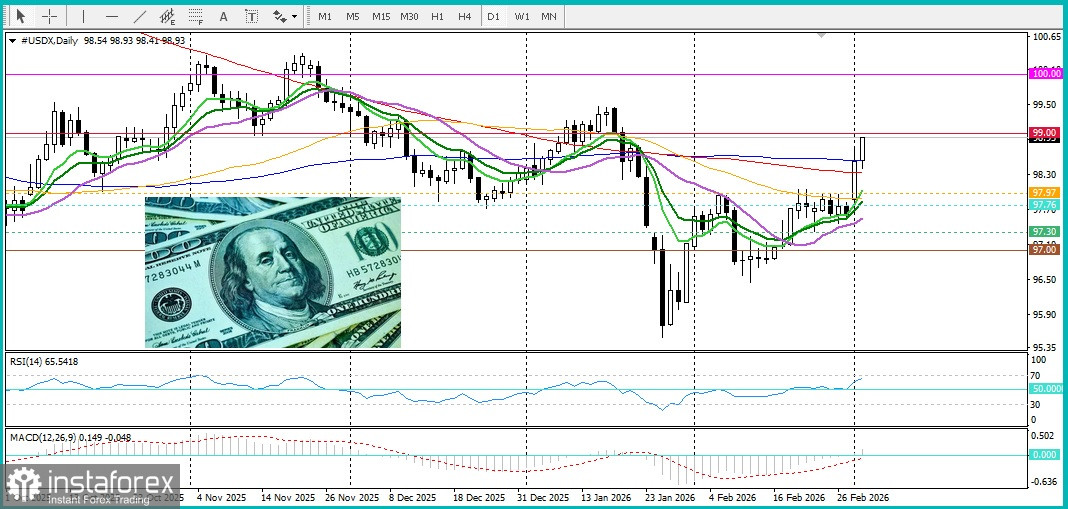Select the equidistant channel tool
Image resolution: width=1068 pixels, height=509 pixels.
(x=168, y=17)
